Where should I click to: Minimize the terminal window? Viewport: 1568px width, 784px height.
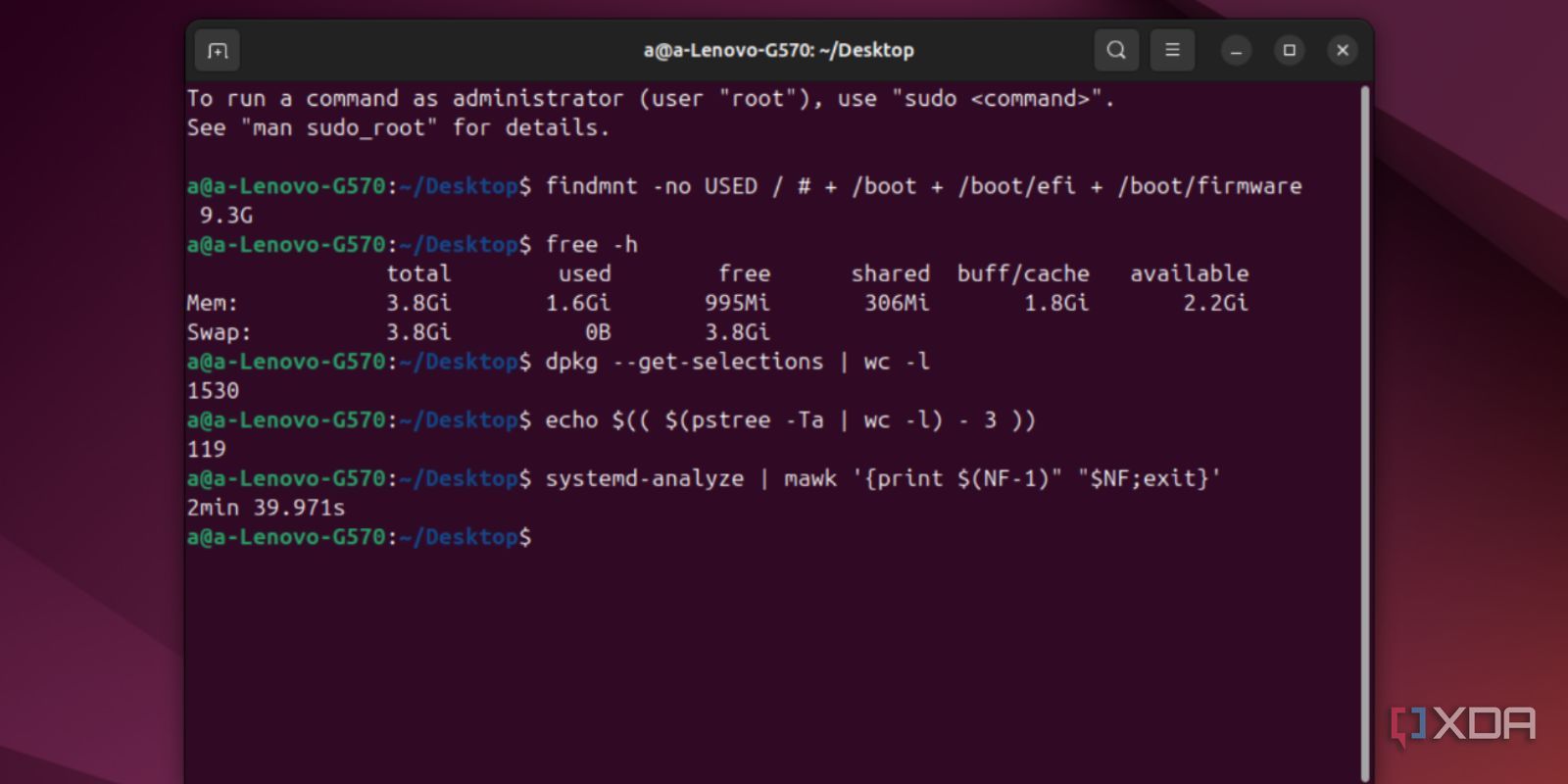click(x=1237, y=50)
